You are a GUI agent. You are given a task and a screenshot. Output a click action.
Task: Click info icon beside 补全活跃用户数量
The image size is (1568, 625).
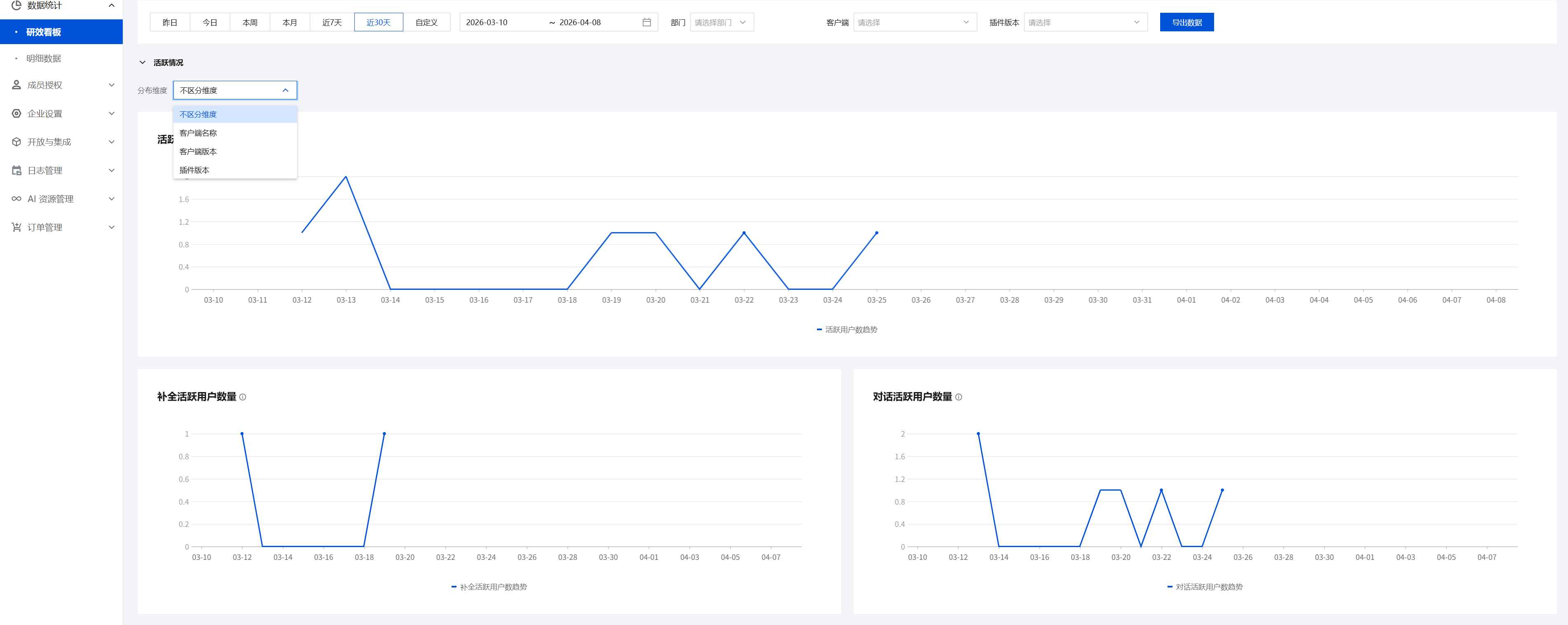point(243,397)
